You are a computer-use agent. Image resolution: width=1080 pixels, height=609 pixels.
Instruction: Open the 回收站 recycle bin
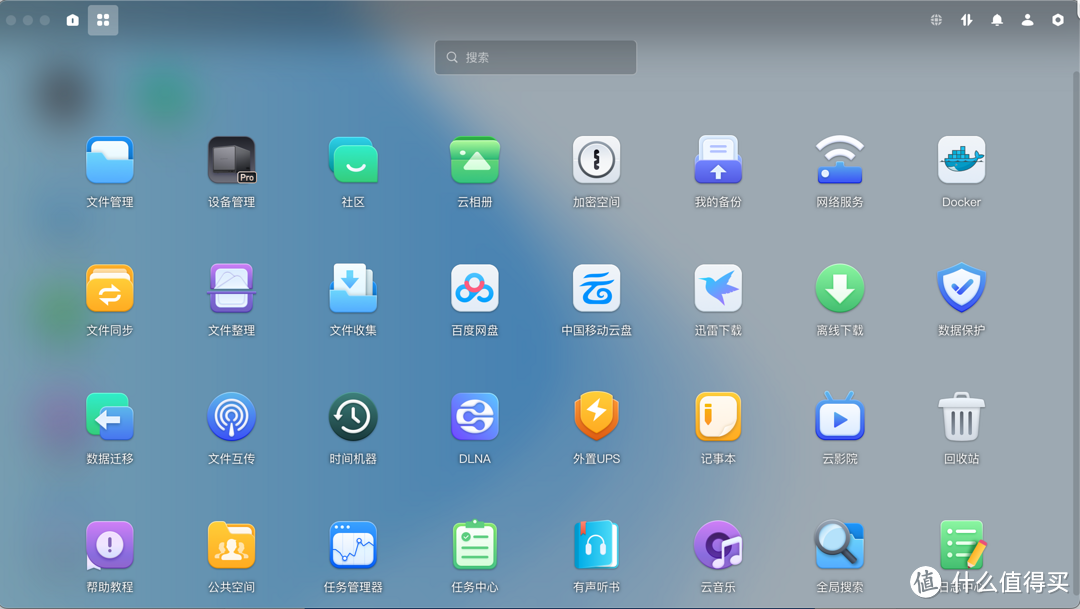tap(962, 417)
